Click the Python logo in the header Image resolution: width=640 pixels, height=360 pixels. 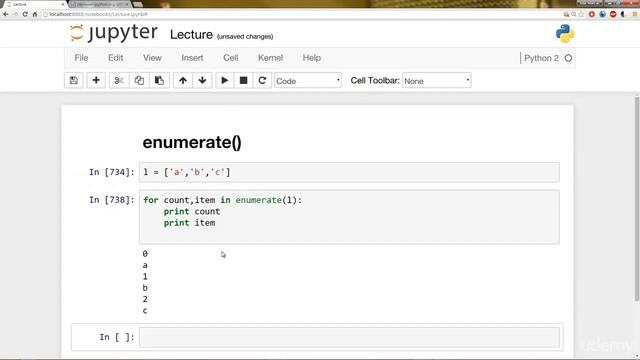coord(565,33)
